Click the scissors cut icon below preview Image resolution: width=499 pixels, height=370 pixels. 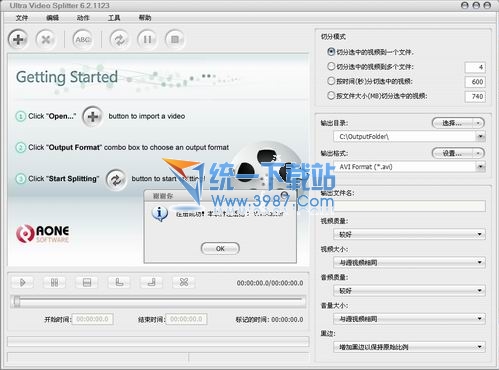click(184, 283)
